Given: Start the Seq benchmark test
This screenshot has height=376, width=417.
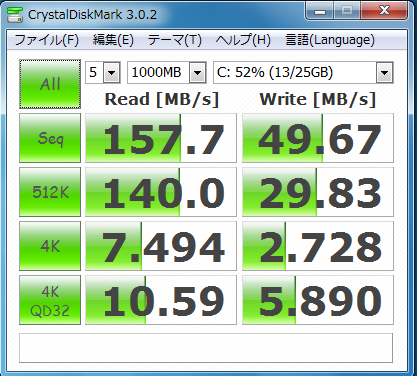Looking at the screenshot, I should [x=50, y=138].
